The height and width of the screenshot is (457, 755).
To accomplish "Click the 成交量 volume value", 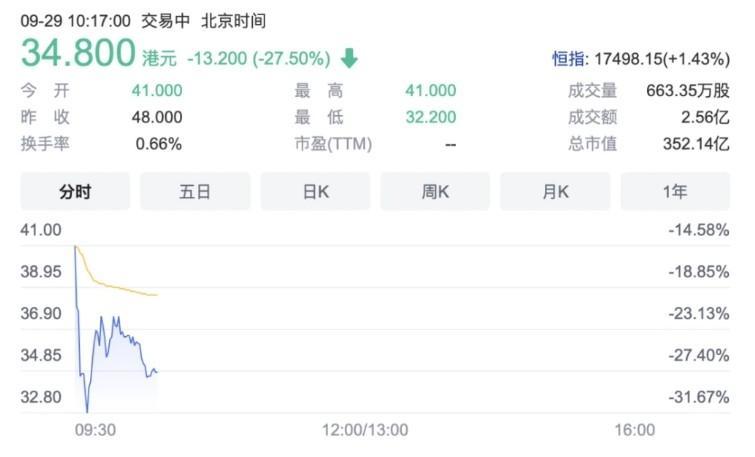I will point(688,91).
